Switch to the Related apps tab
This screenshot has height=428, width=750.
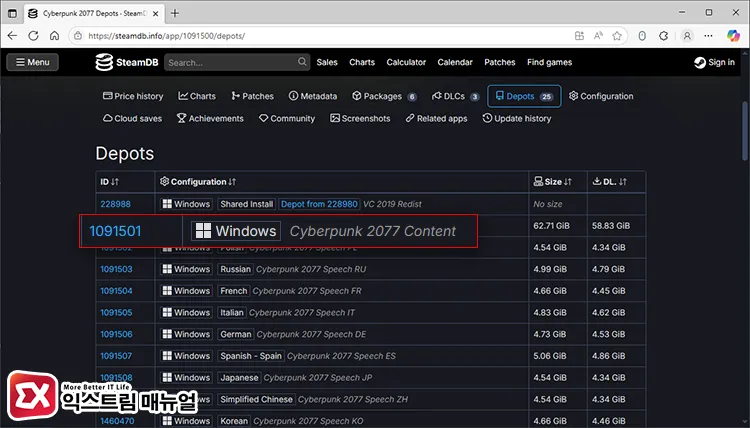tap(436, 118)
